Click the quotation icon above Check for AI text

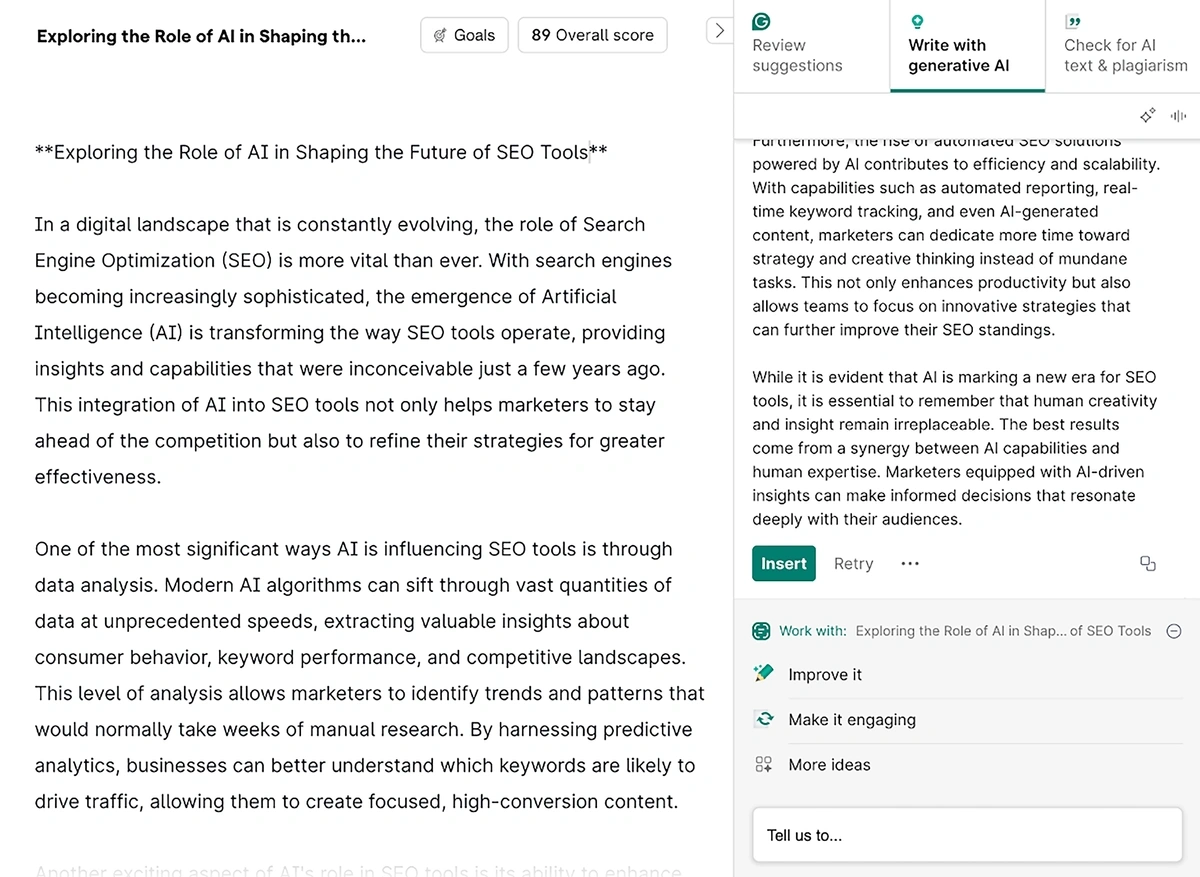[1073, 21]
